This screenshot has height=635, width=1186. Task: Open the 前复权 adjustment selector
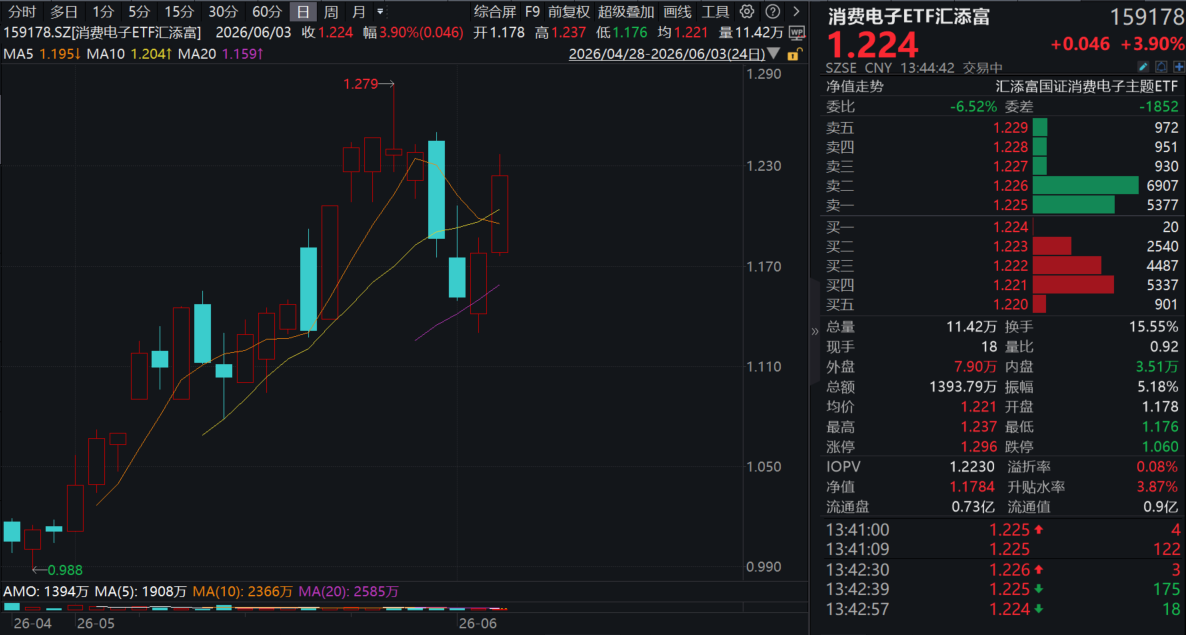[x=570, y=11]
